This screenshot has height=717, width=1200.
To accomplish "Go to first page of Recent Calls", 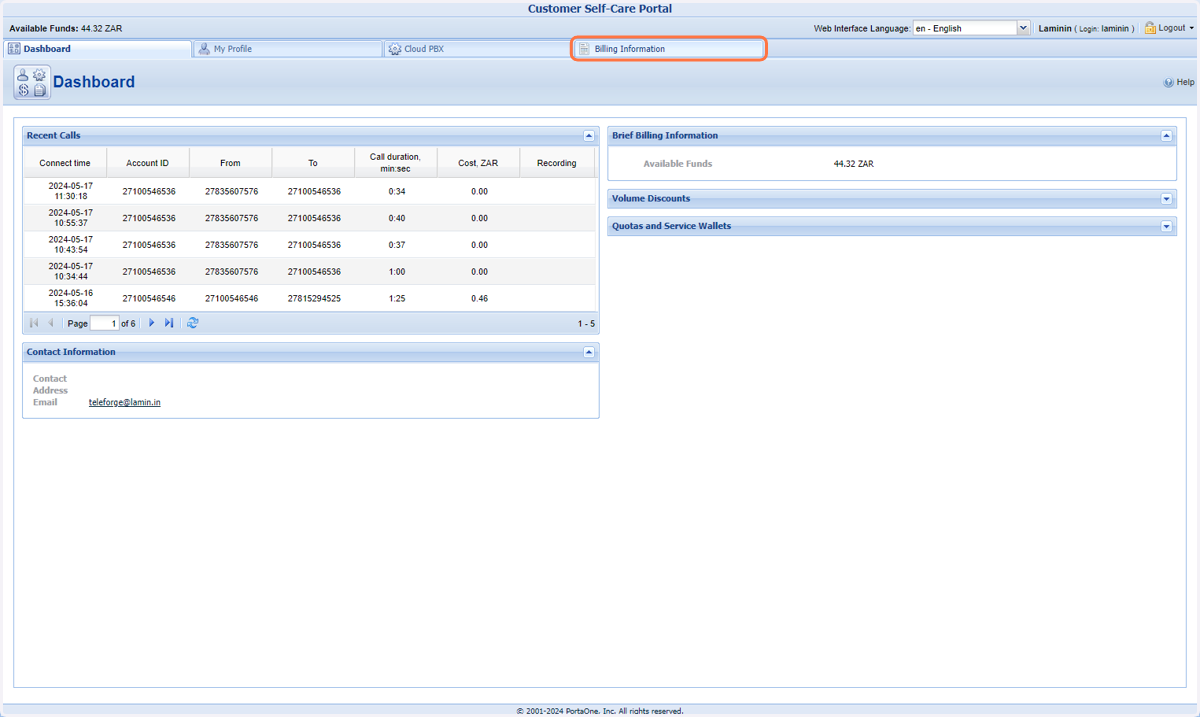I will pos(34,323).
